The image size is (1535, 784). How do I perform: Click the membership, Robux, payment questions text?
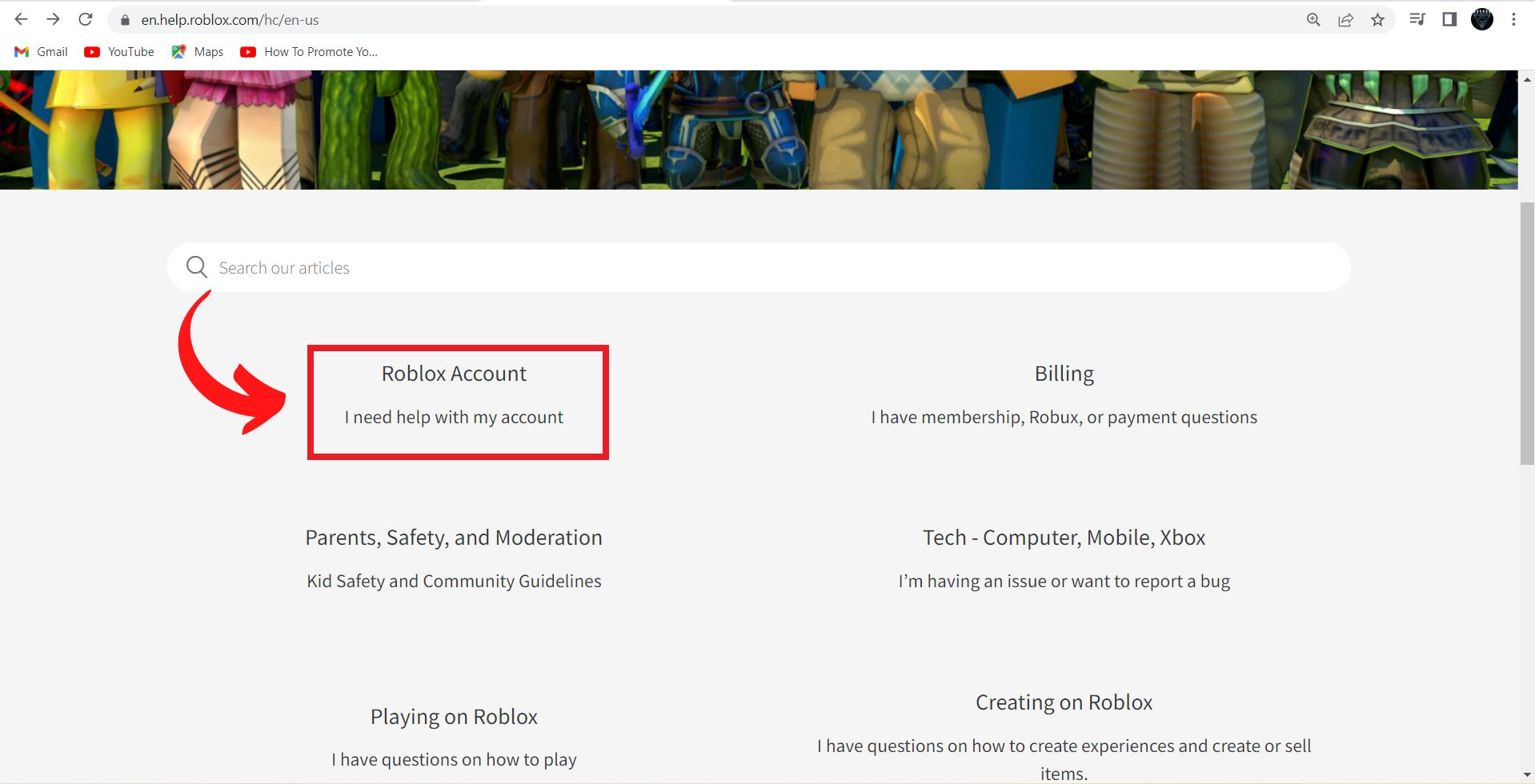tap(1064, 417)
